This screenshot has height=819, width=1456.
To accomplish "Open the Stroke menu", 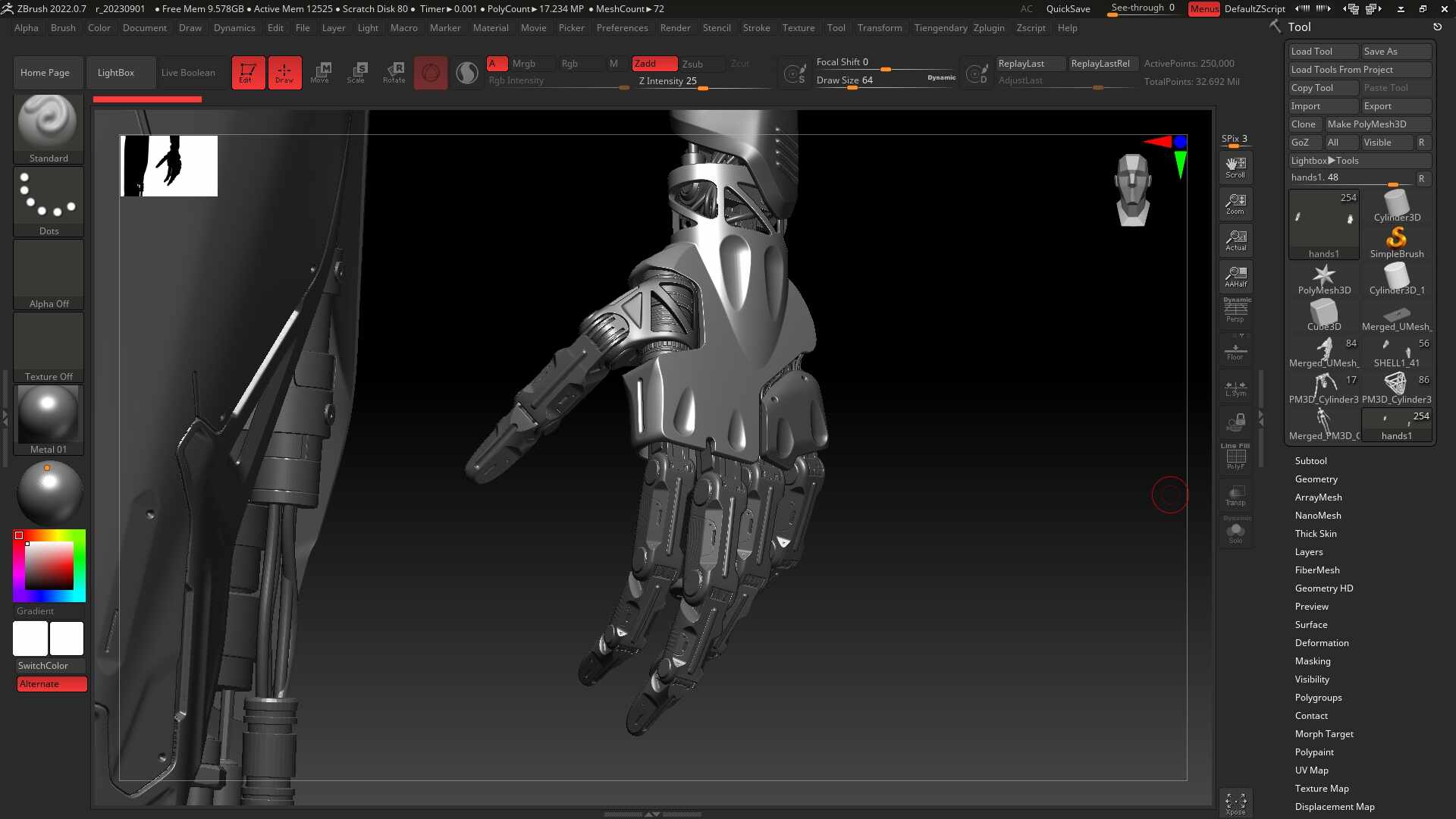I will (x=756, y=28).
